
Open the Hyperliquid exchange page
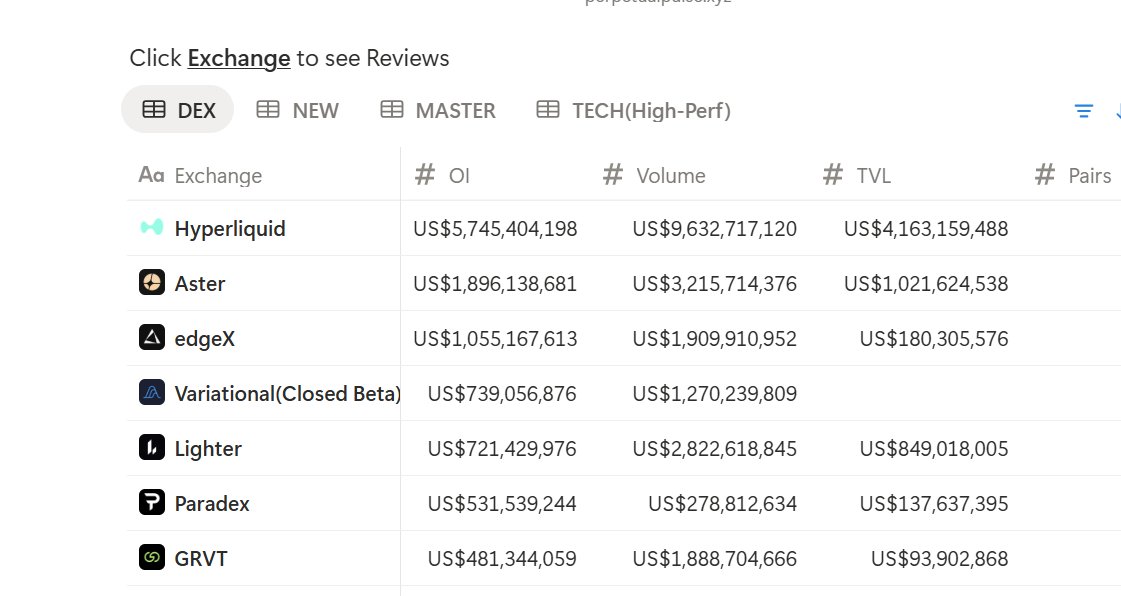coord(230,228)
